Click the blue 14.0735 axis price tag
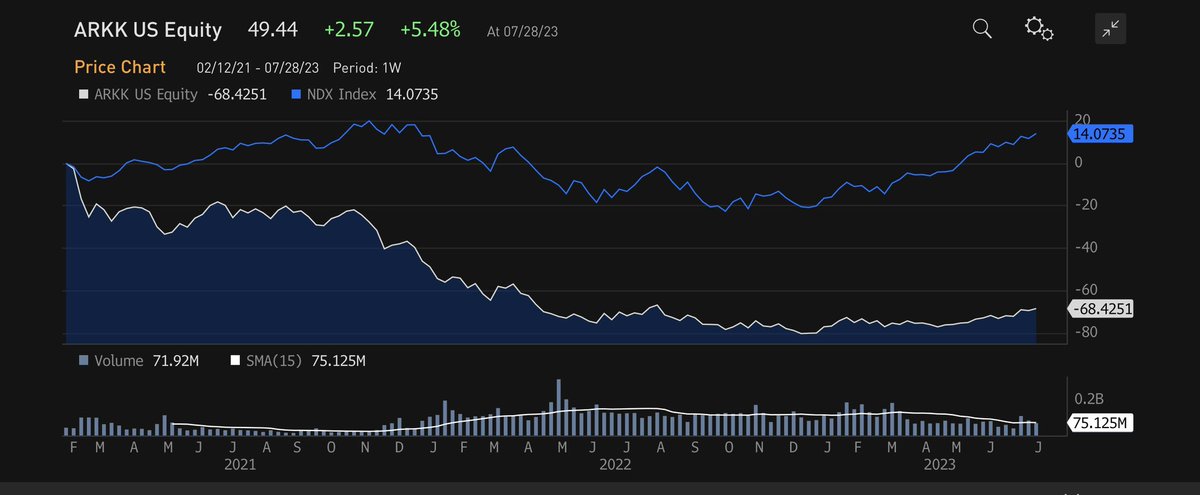This screenshot has width=1200, height=495. click(1099, 133)
